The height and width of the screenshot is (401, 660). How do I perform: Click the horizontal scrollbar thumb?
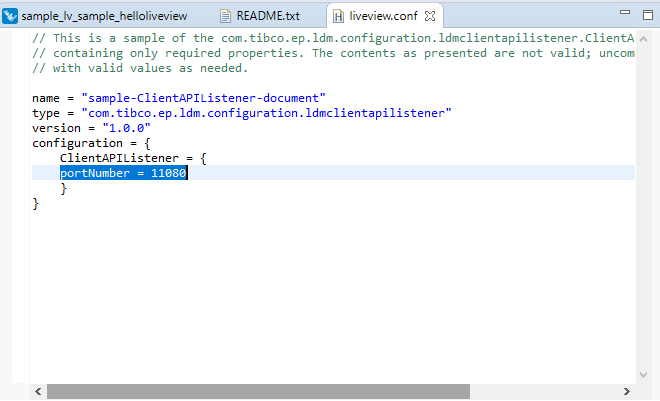(258, 391)
